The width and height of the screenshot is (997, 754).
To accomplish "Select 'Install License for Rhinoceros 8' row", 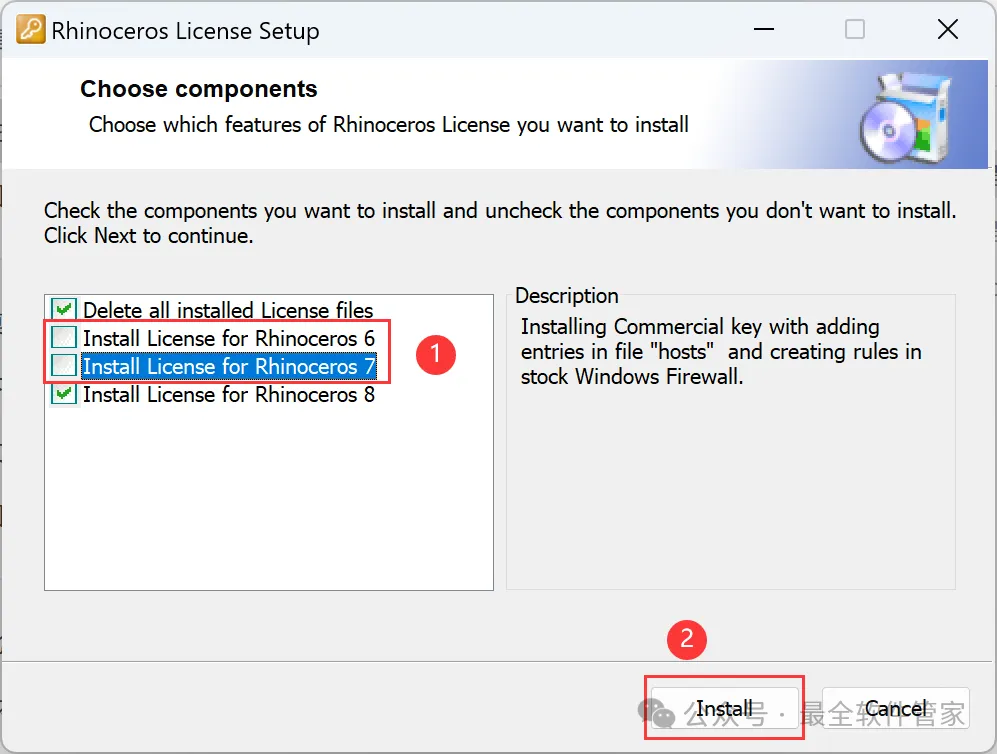I will (229, 394).
